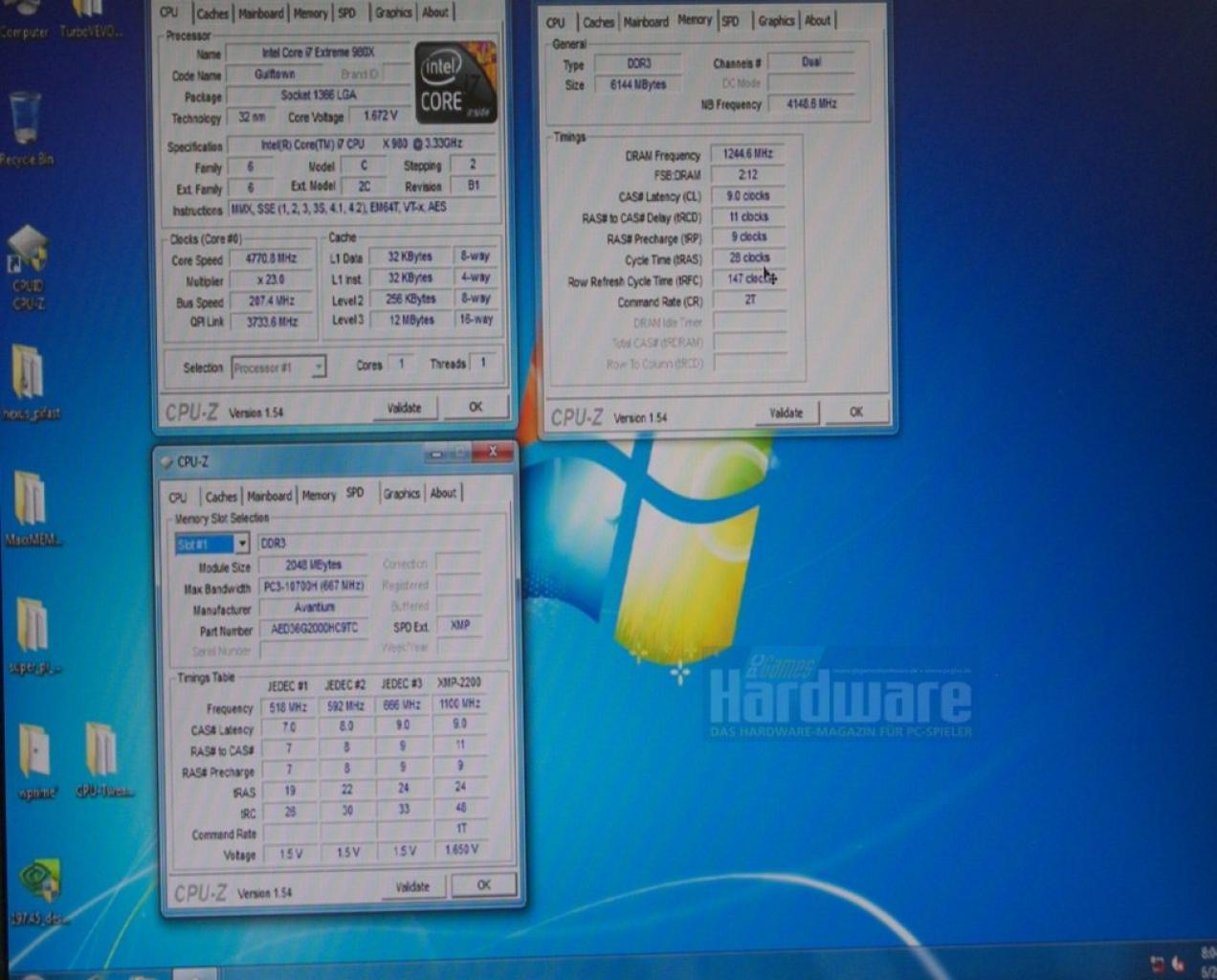Click the DRAM Frequency value field
The height and width of the screenshot is (980, 1217).
pyautogui.click(x=747, y=153)
